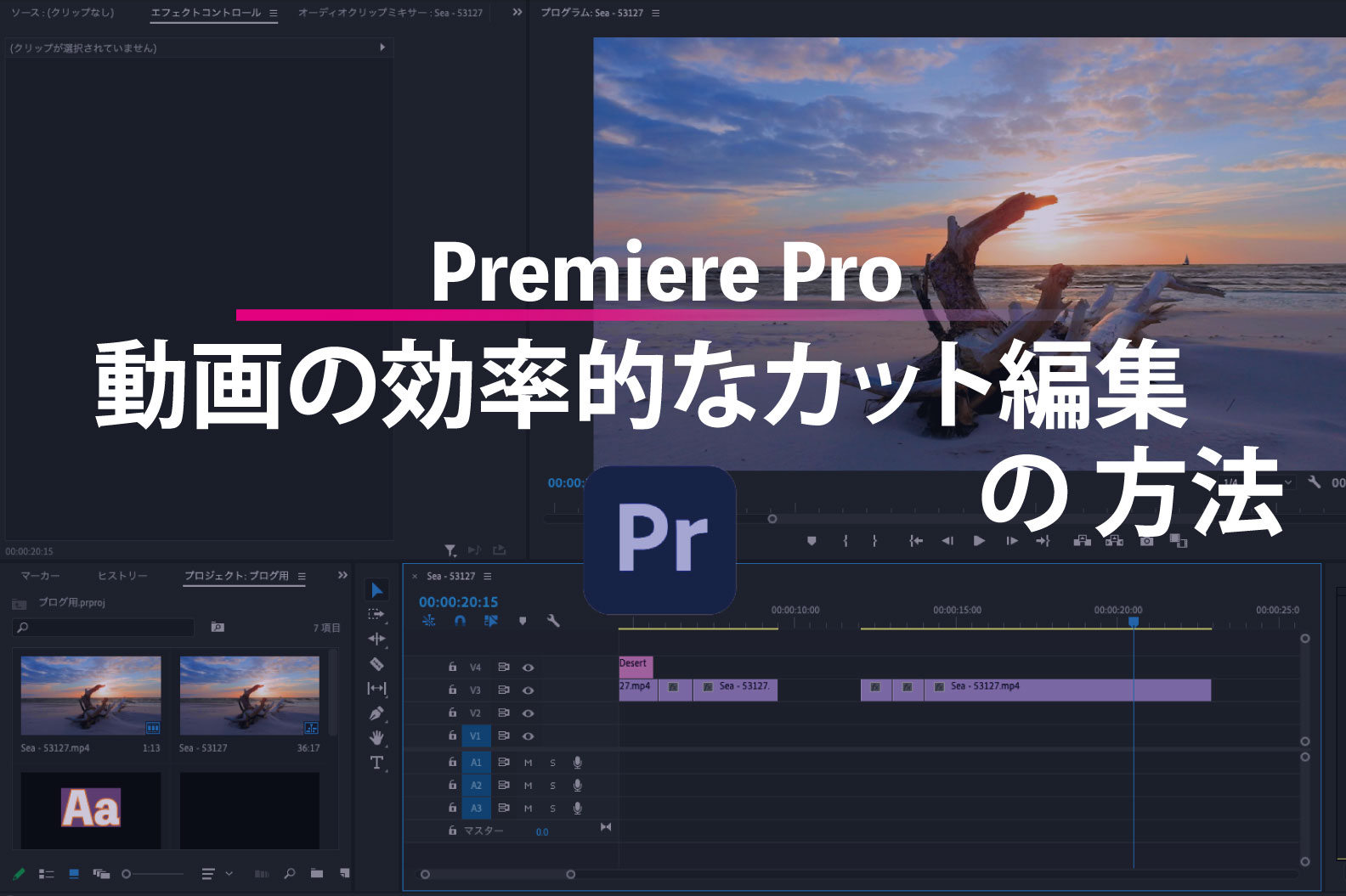Play the Program monitor preview
This screenshot has width=1346, height=896.
coord(979,540)
